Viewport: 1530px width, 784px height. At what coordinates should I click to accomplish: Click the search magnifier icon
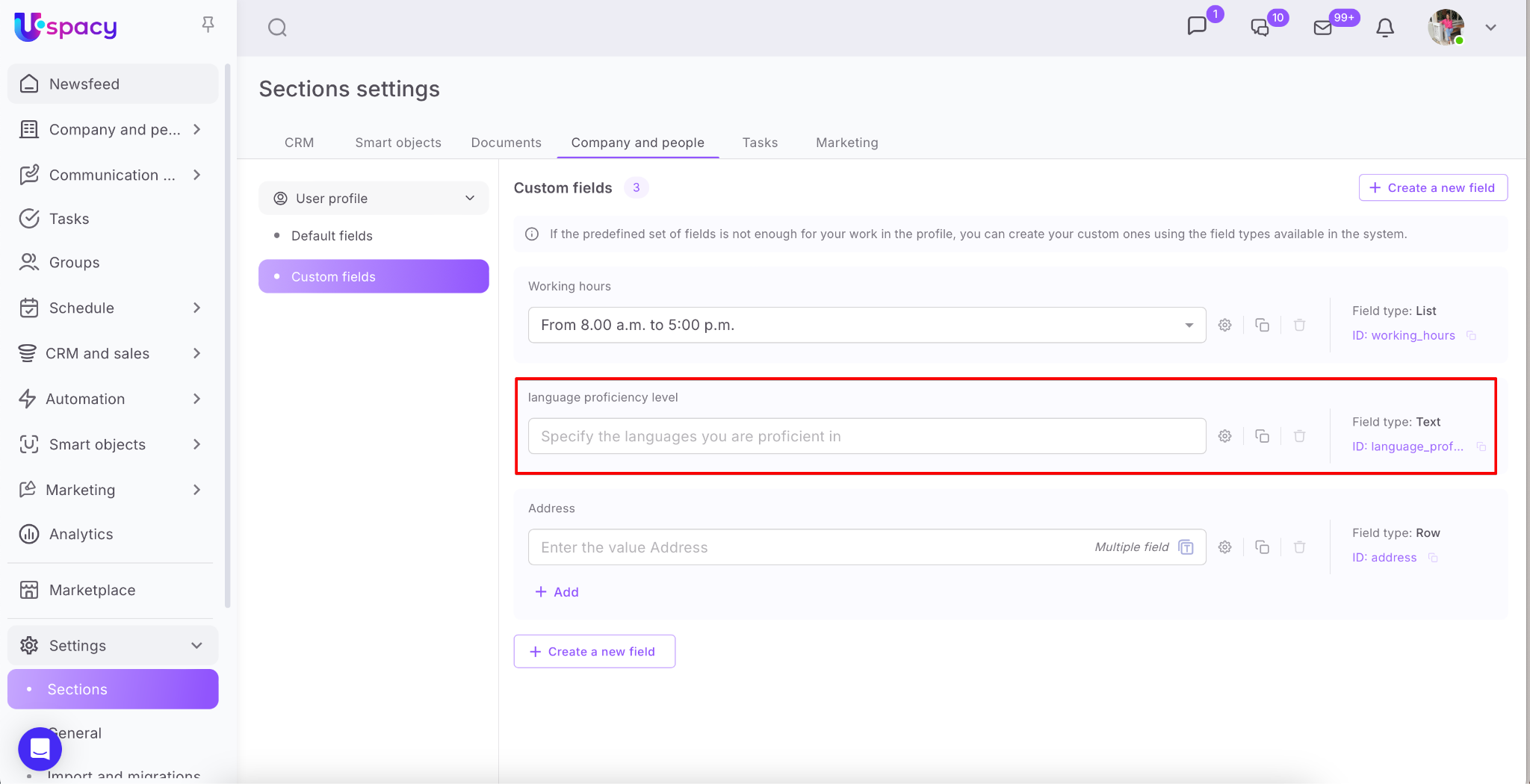coord(277,28)
